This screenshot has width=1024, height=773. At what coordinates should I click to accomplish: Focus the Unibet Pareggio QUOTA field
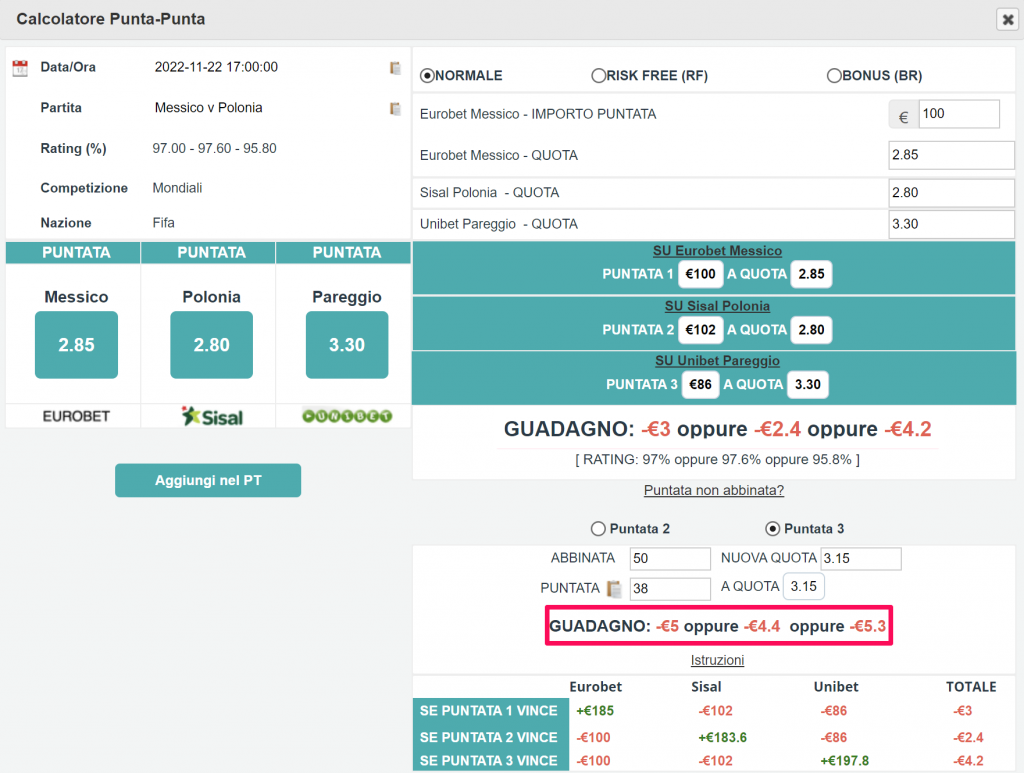[952, 224]
